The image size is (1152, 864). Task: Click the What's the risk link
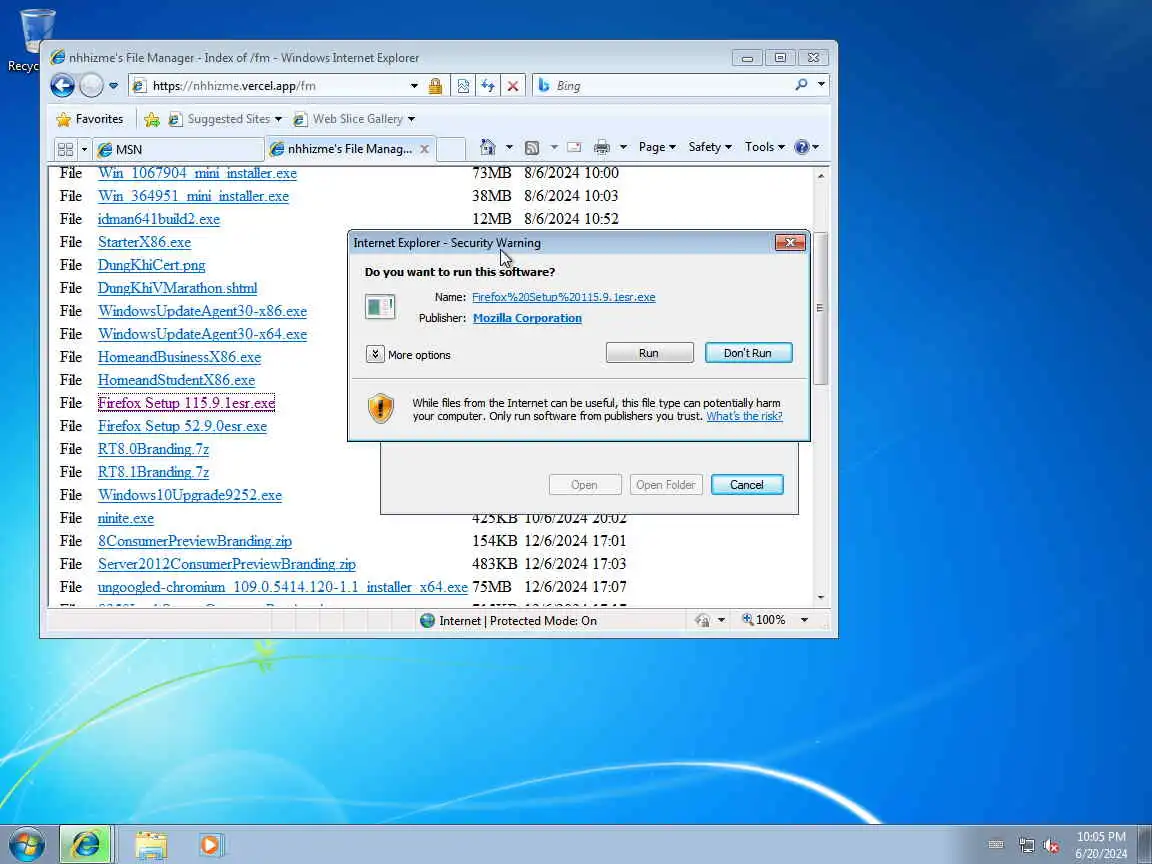click(744, 416)
